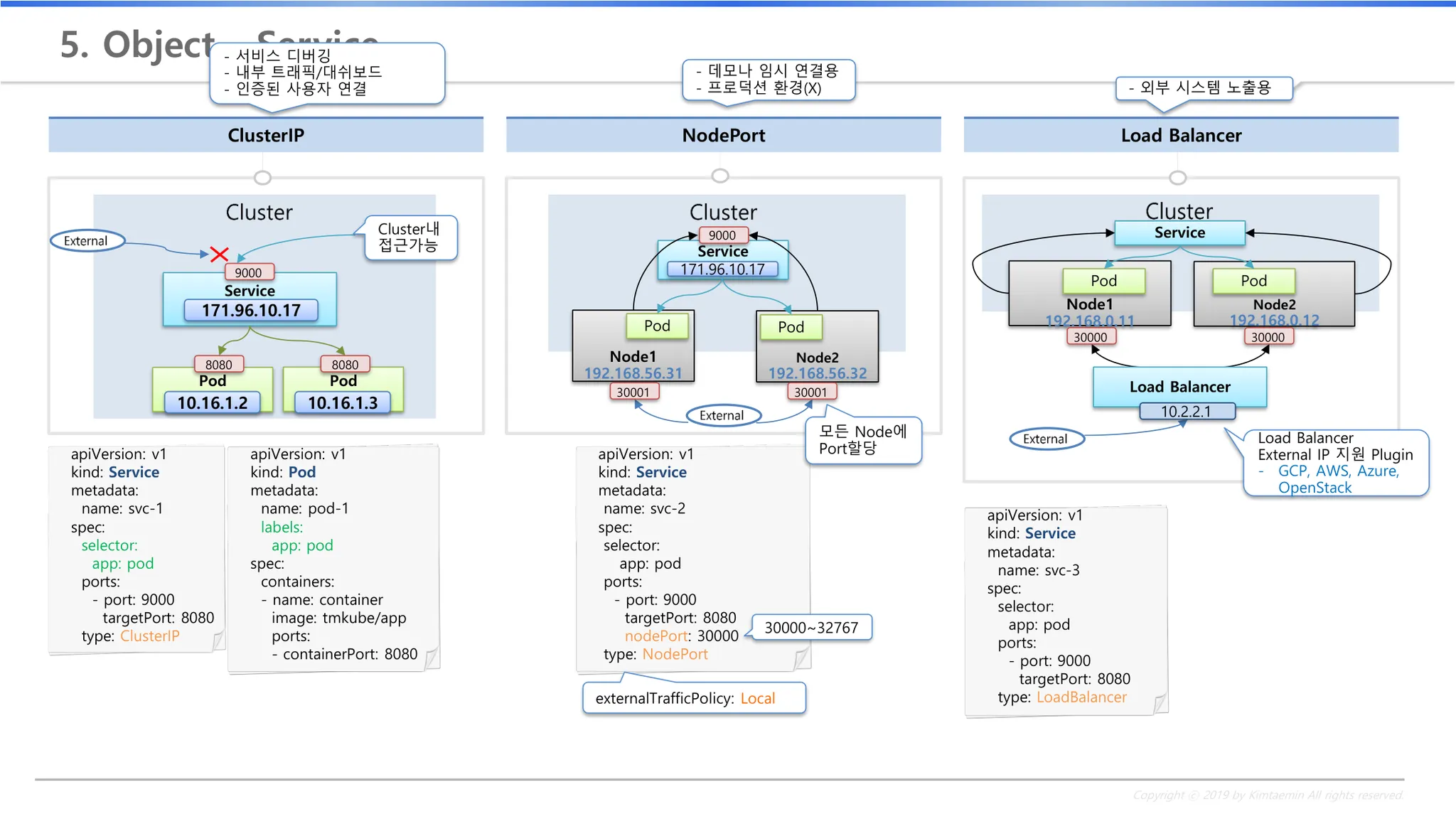Click the Load Balancer header bar
This screenshot has width=1456, height=819.
click(1181, 135)
